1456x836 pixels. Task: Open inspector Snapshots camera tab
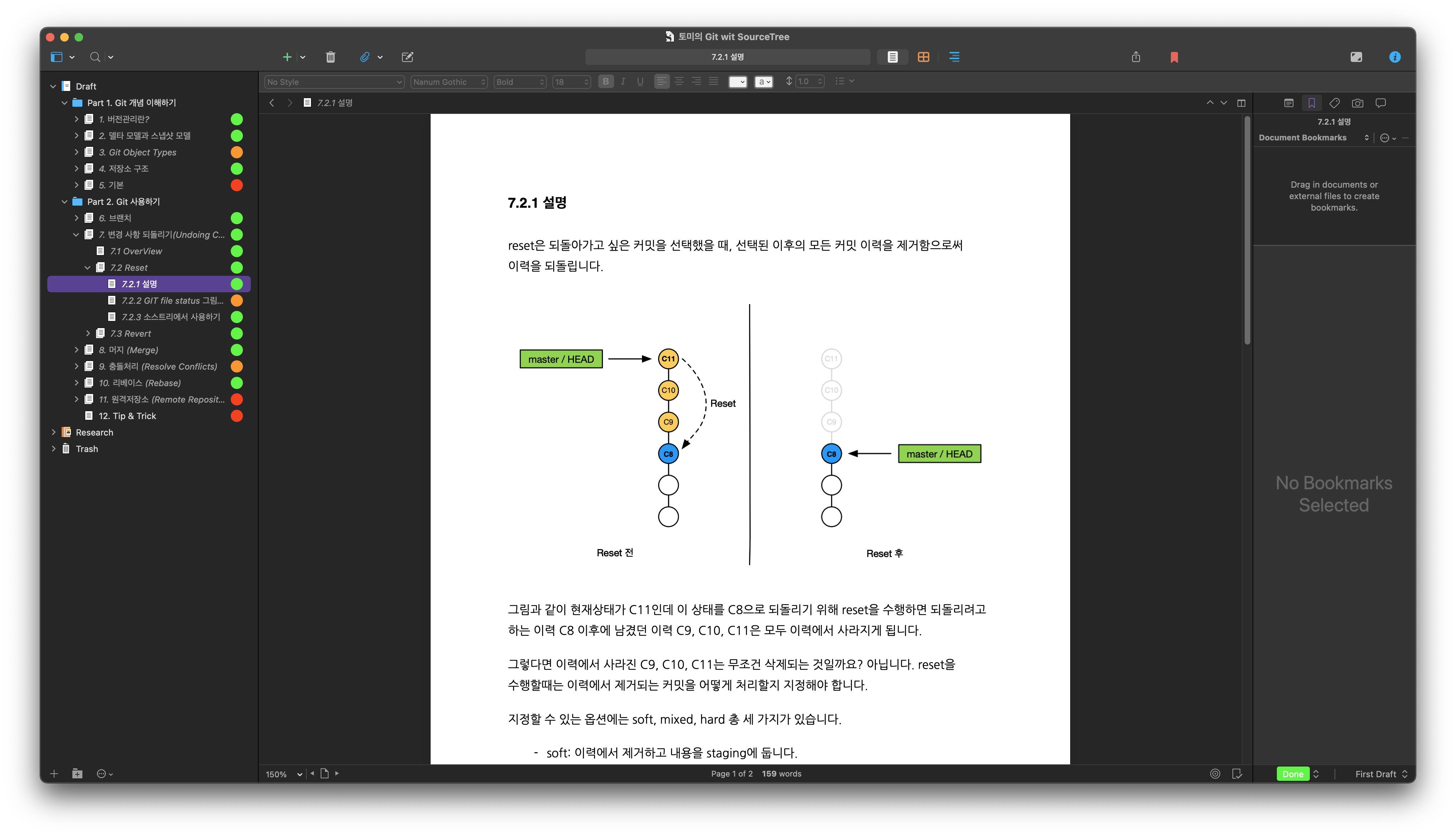(x=1357, y=103)
